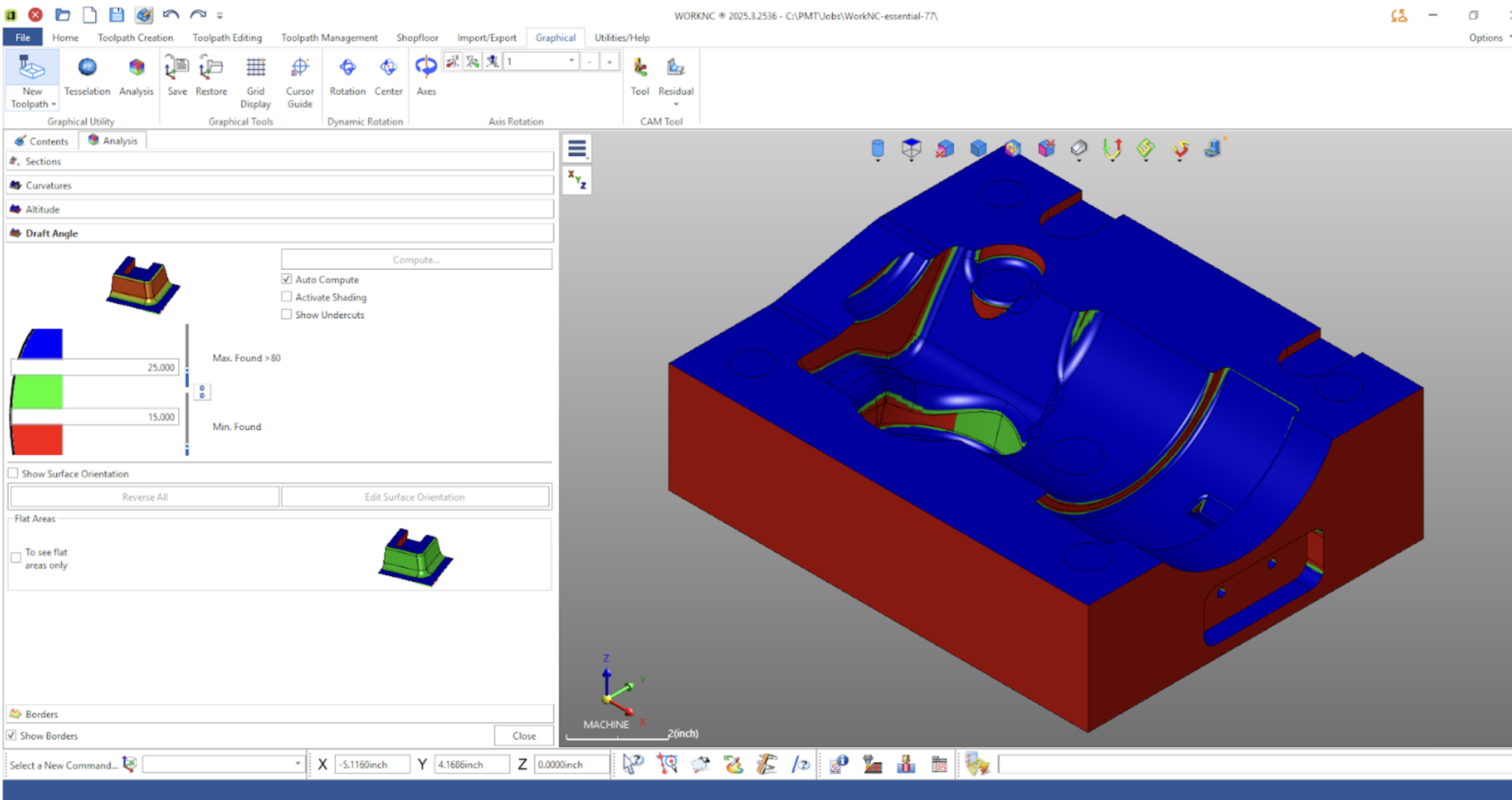The width and height of the screenshot is (1512, 800).
Task: Collapse the Draft Angle section
Action: pyautogui.click(x=280, y=233)
